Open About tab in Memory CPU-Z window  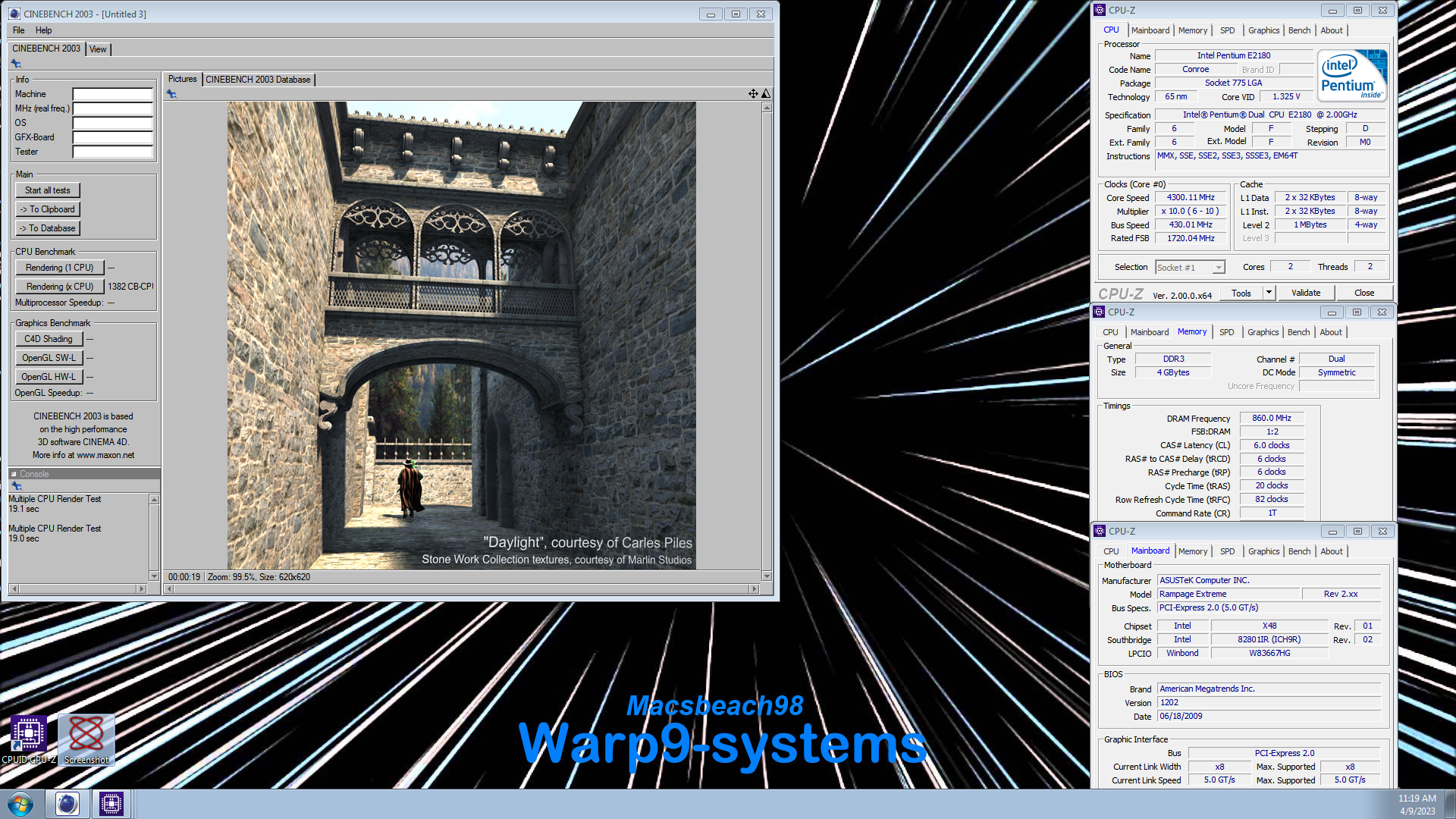click(1330, 332)
